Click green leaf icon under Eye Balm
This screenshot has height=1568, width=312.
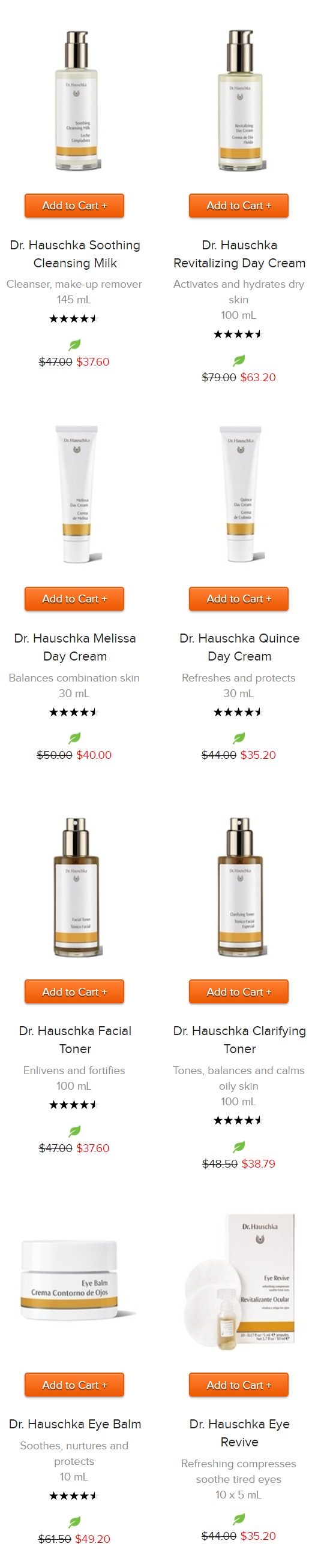[x=74, y=1522]
